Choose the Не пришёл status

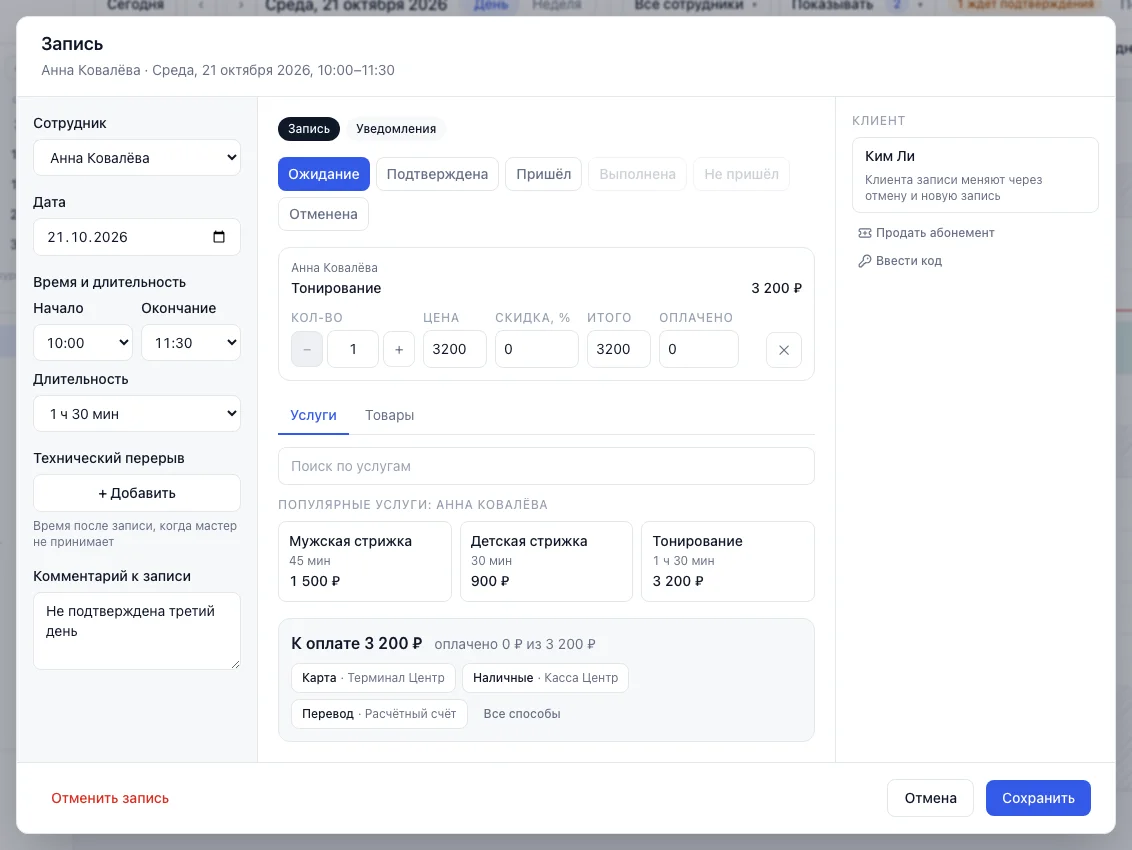(x=741, y=174)
